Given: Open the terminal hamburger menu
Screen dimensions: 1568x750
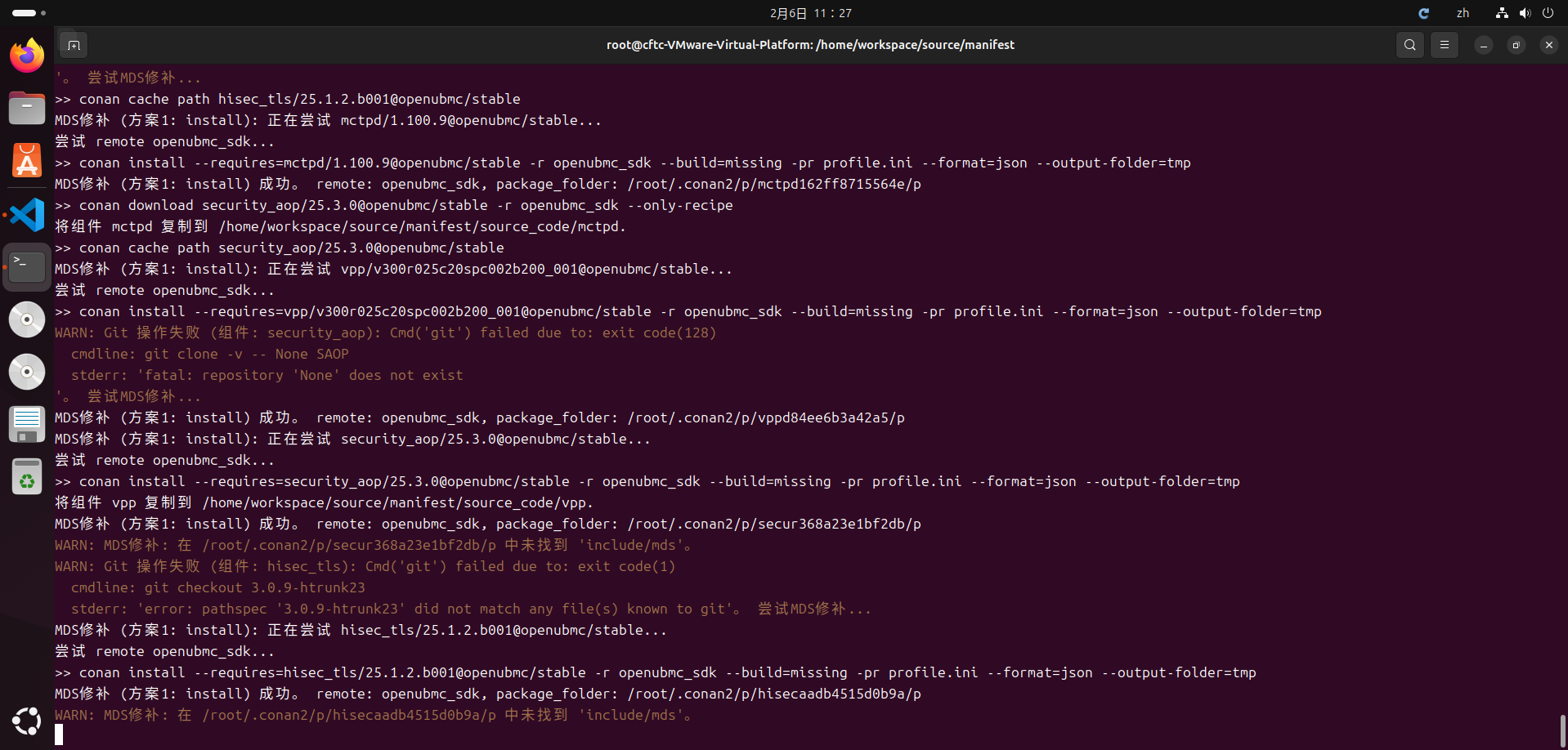Looking at the screenshot, I should [x=1444, y=45].
